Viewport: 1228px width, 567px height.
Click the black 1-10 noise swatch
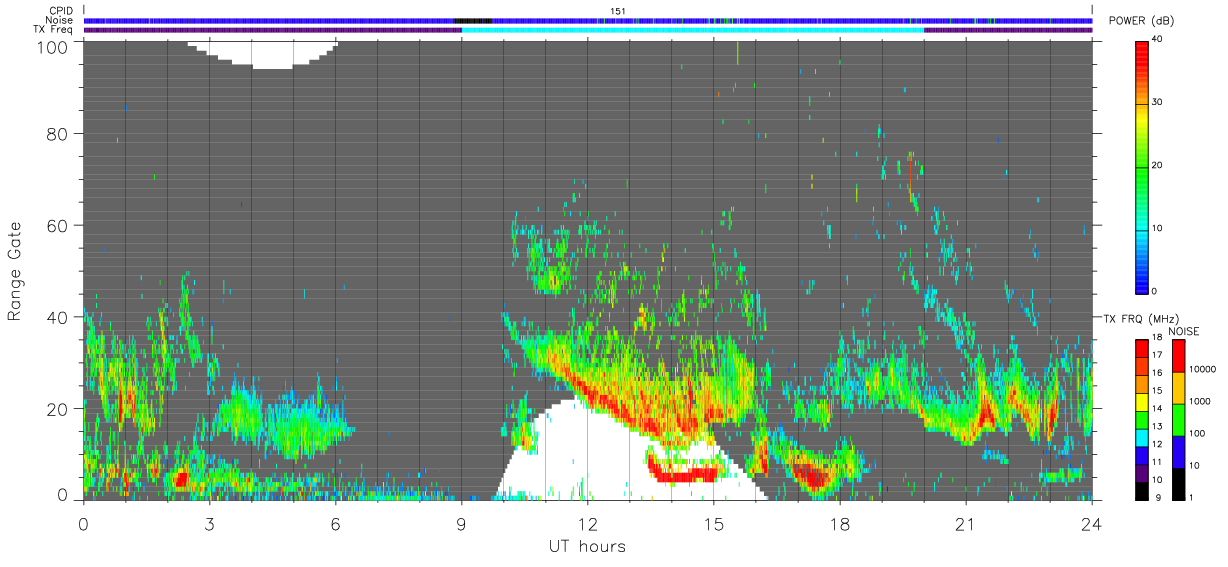click(x=1179, y=483)
